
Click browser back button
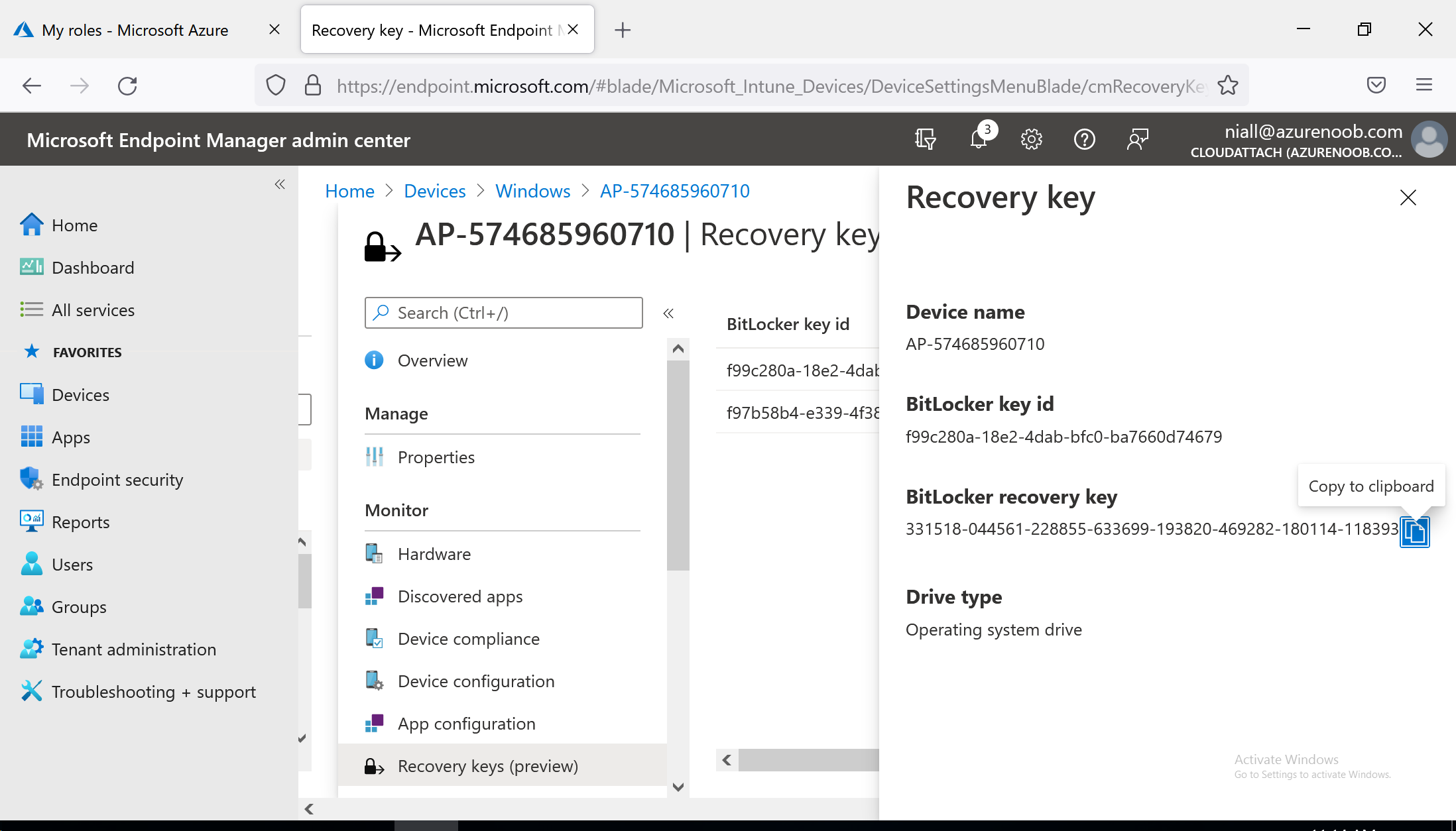click(x=32, y=85)
